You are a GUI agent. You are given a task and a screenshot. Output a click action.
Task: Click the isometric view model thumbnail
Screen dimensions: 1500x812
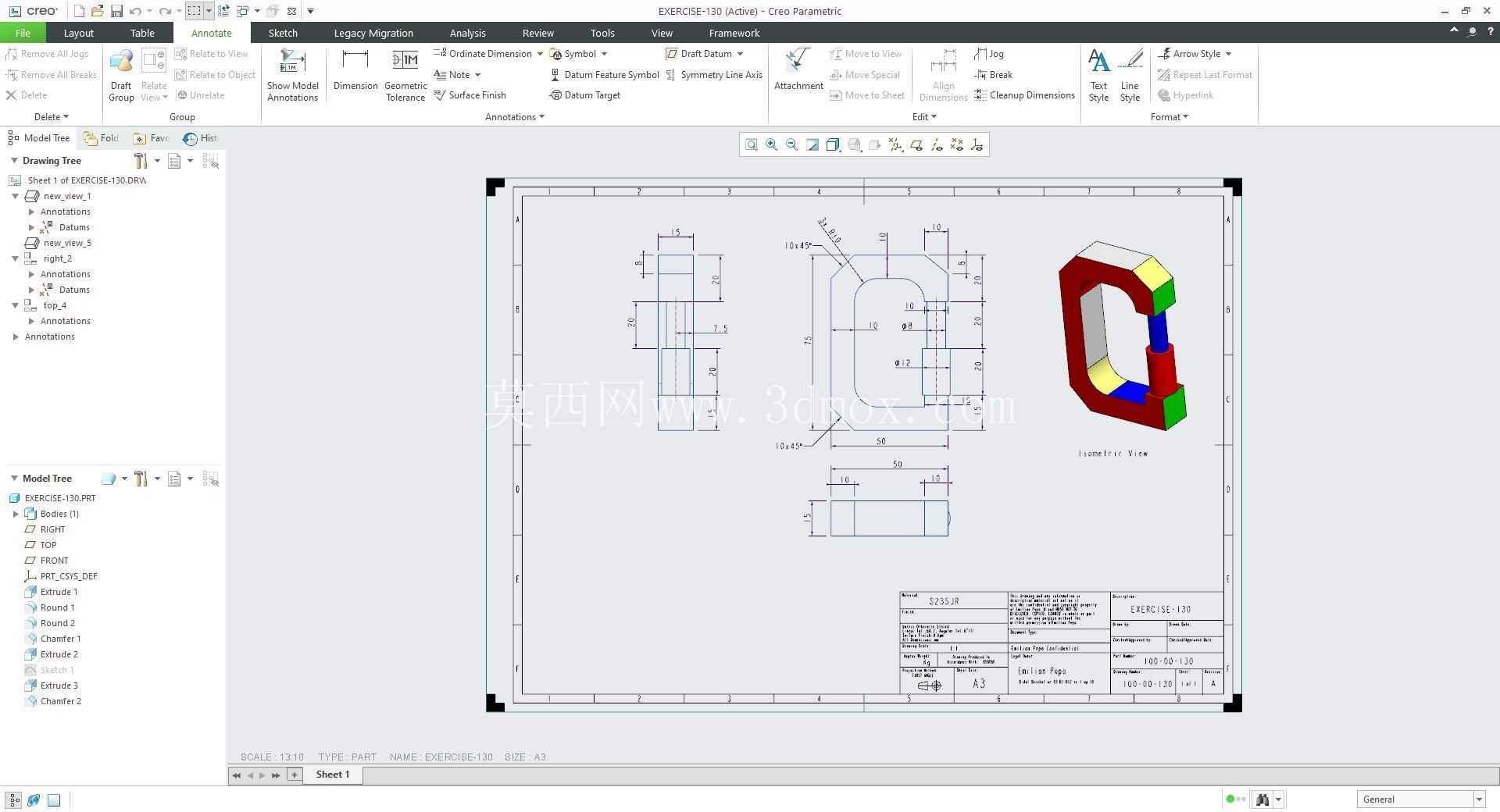(1122, 336)
